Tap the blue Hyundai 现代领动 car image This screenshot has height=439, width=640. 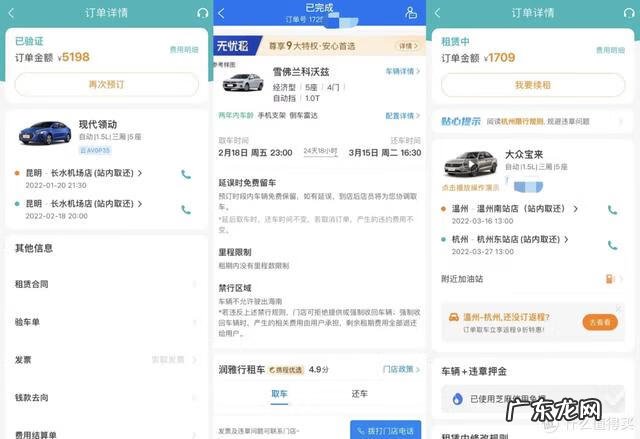pos(45,133)
